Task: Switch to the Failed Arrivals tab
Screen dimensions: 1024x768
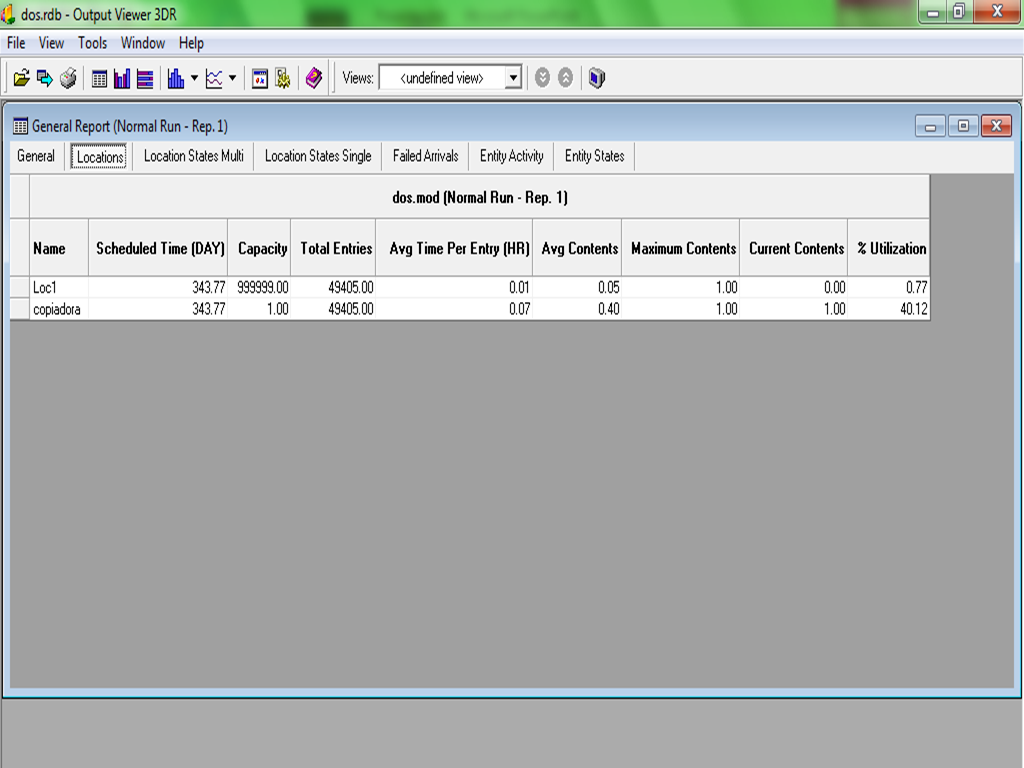Action: 425,156
